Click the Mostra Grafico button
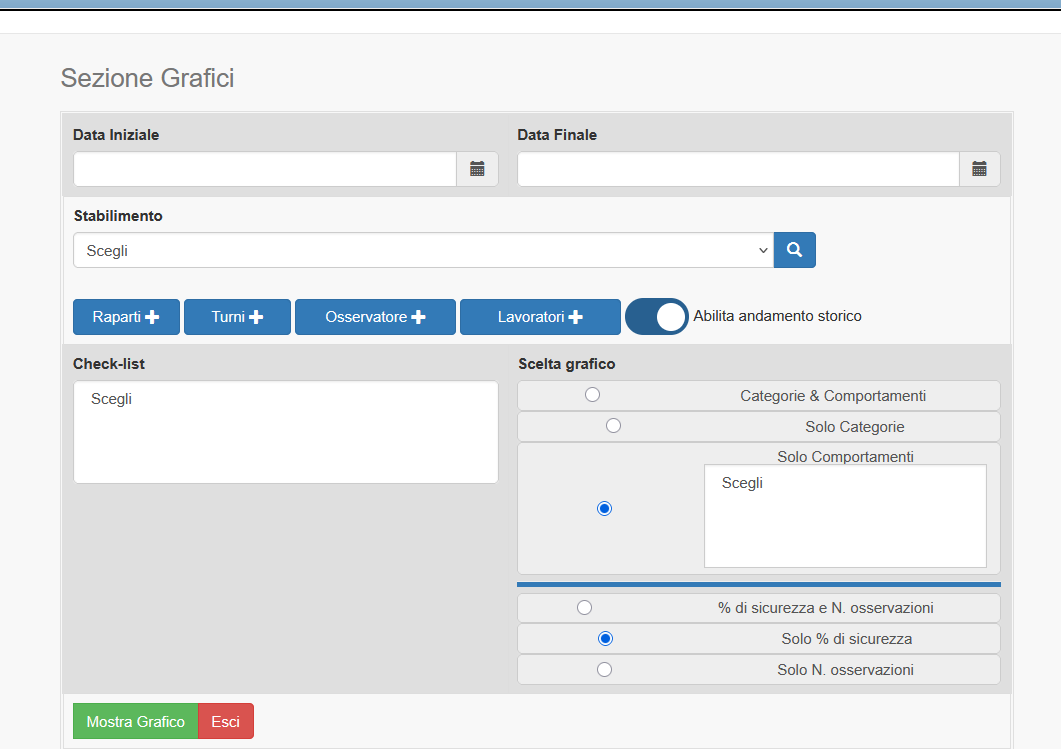Image resolution: width=1061 pixels, height=749 pixels. [x=135, y=721]
